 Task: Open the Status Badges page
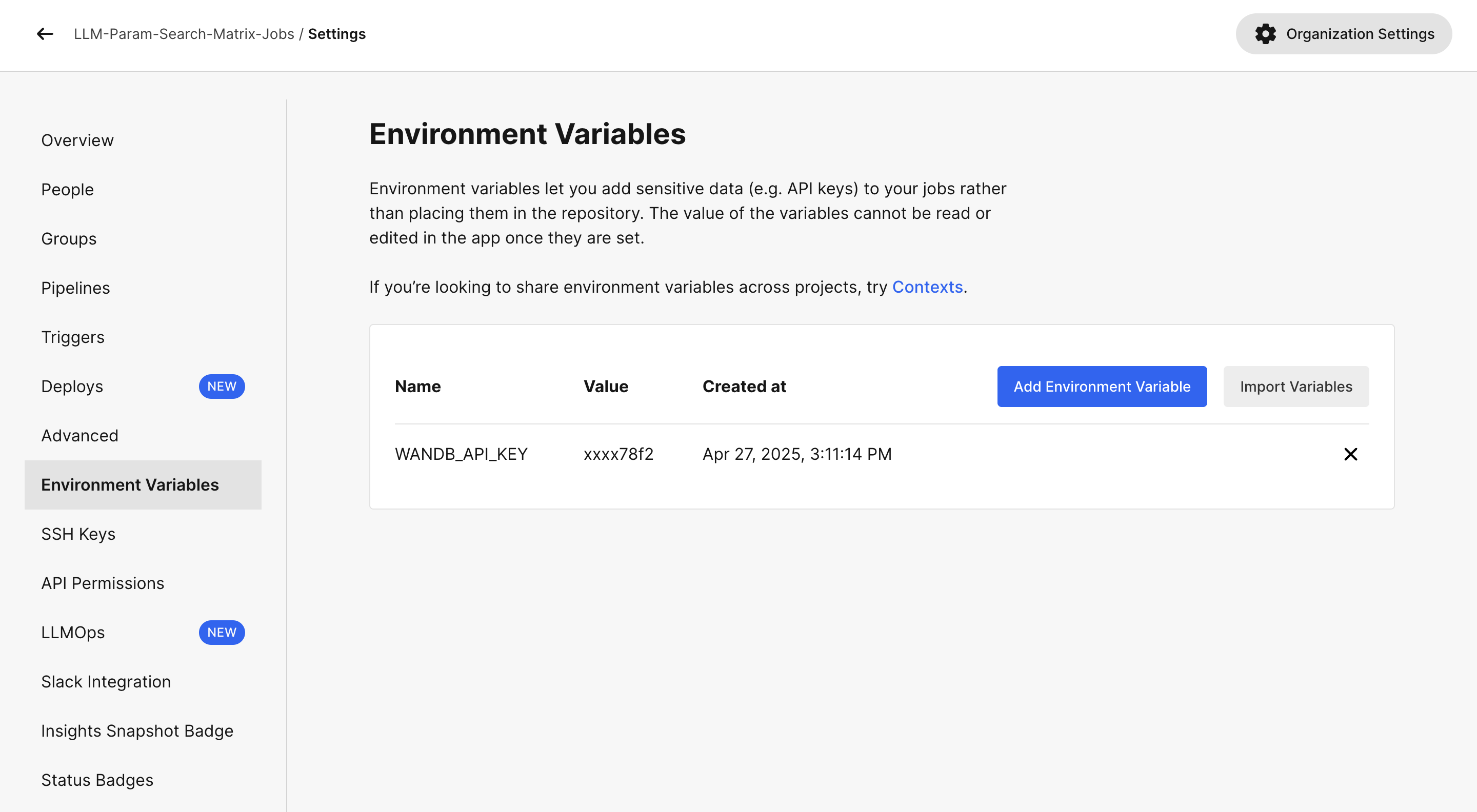pos(96,780)
